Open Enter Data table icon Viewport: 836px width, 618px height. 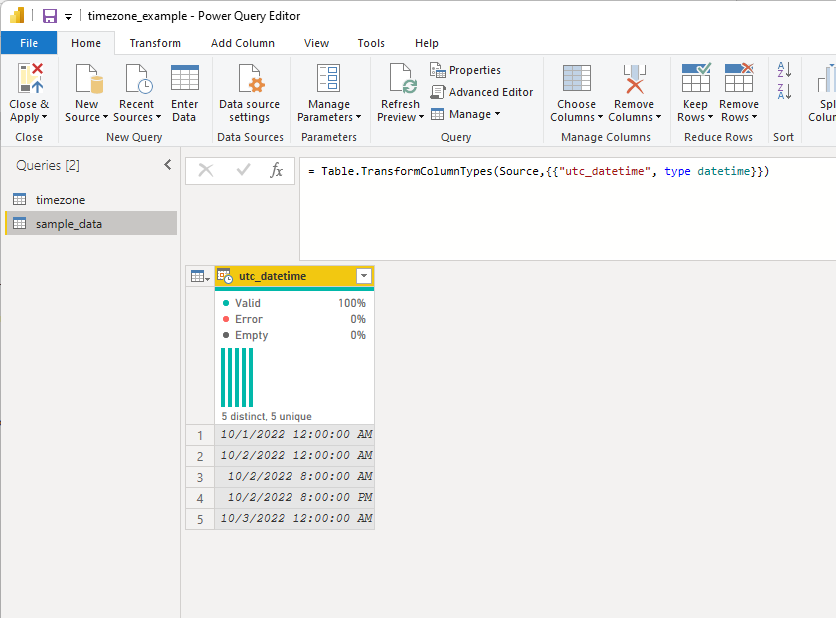(184, 78)
